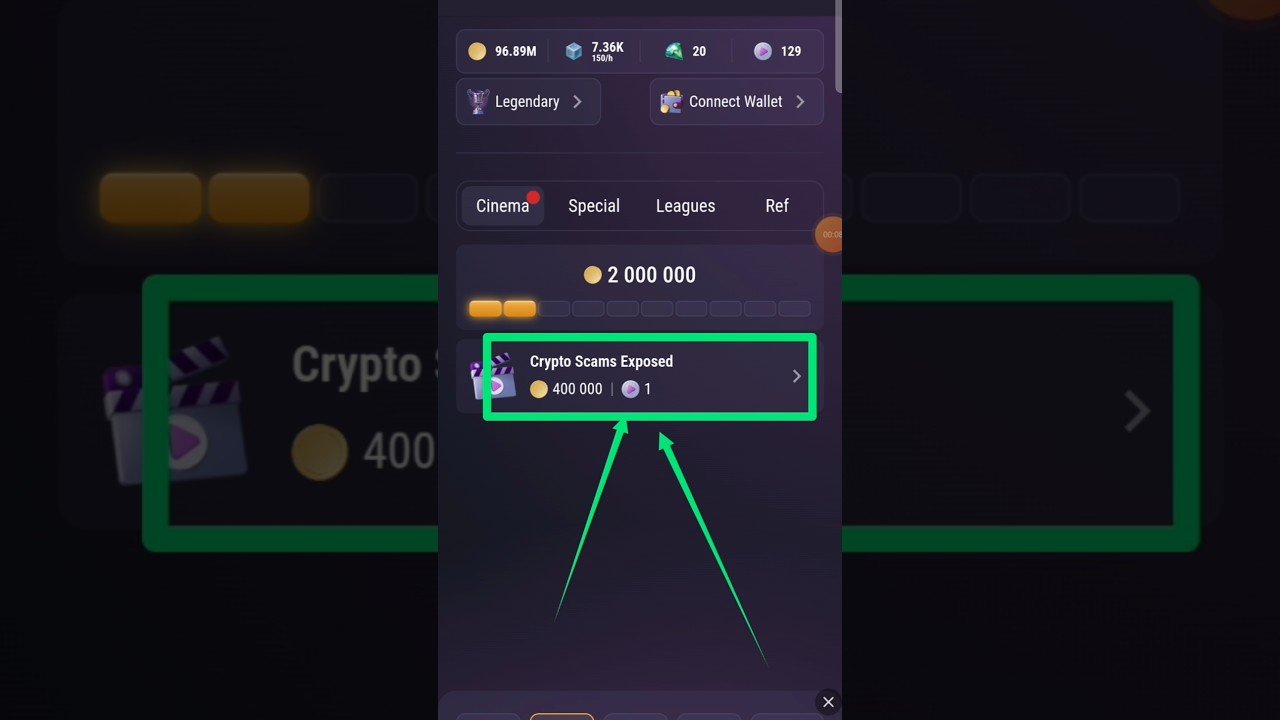The height and width of the screenshot is (720, 1280).
Task: Go to the Ref tab
Action: (777, 206)
